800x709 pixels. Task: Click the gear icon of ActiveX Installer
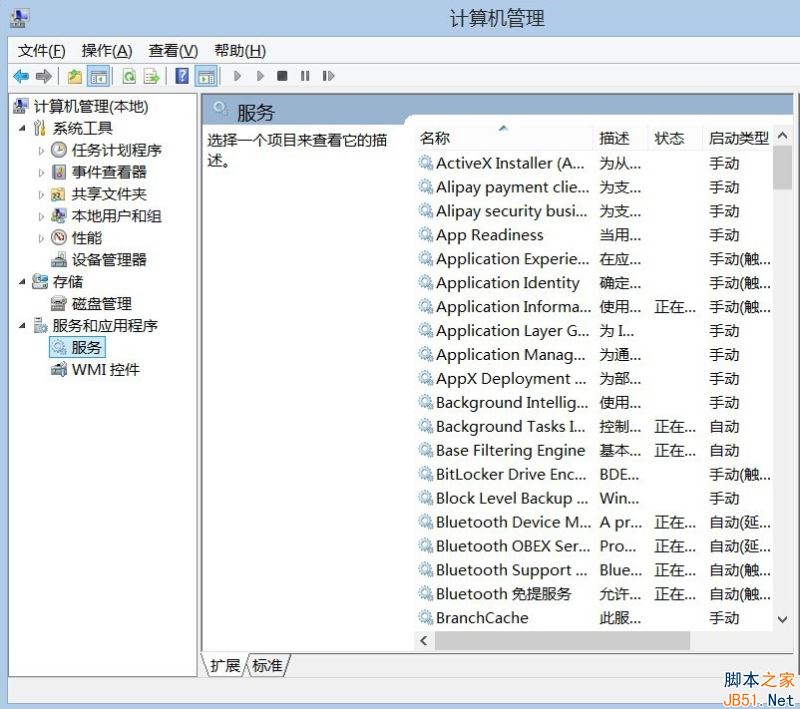pos(426,163)
